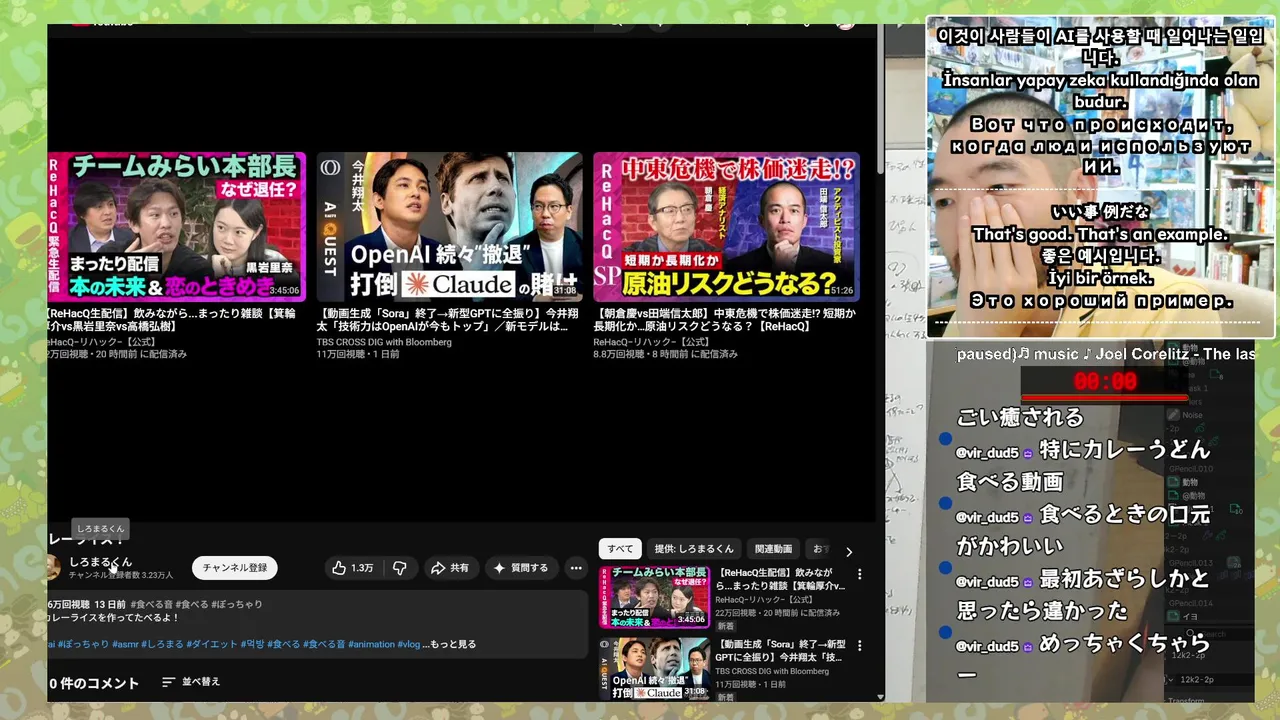The height and width of the screenshot is (720, 1280).
Task: Click the 0 件のコメント heading
Action: click(x=94, y=683)
